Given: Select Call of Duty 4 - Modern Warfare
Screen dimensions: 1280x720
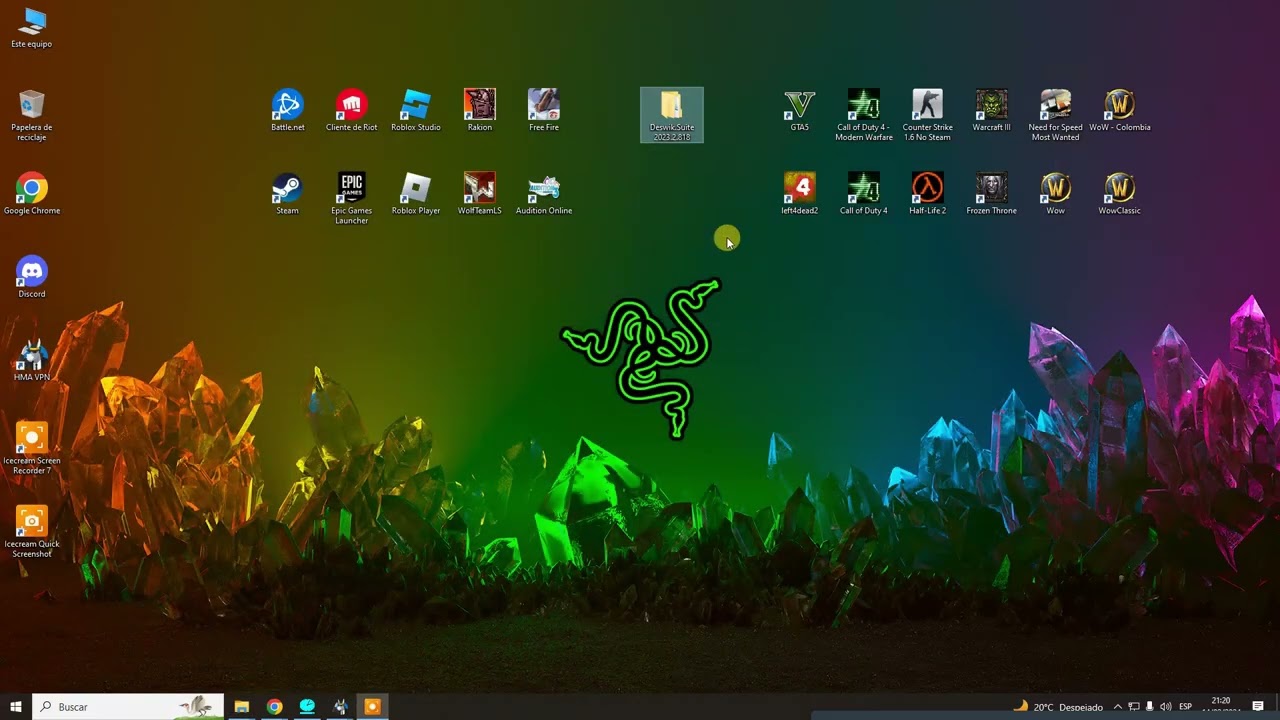Looking at the screenshot, I should tap(864, 115).
